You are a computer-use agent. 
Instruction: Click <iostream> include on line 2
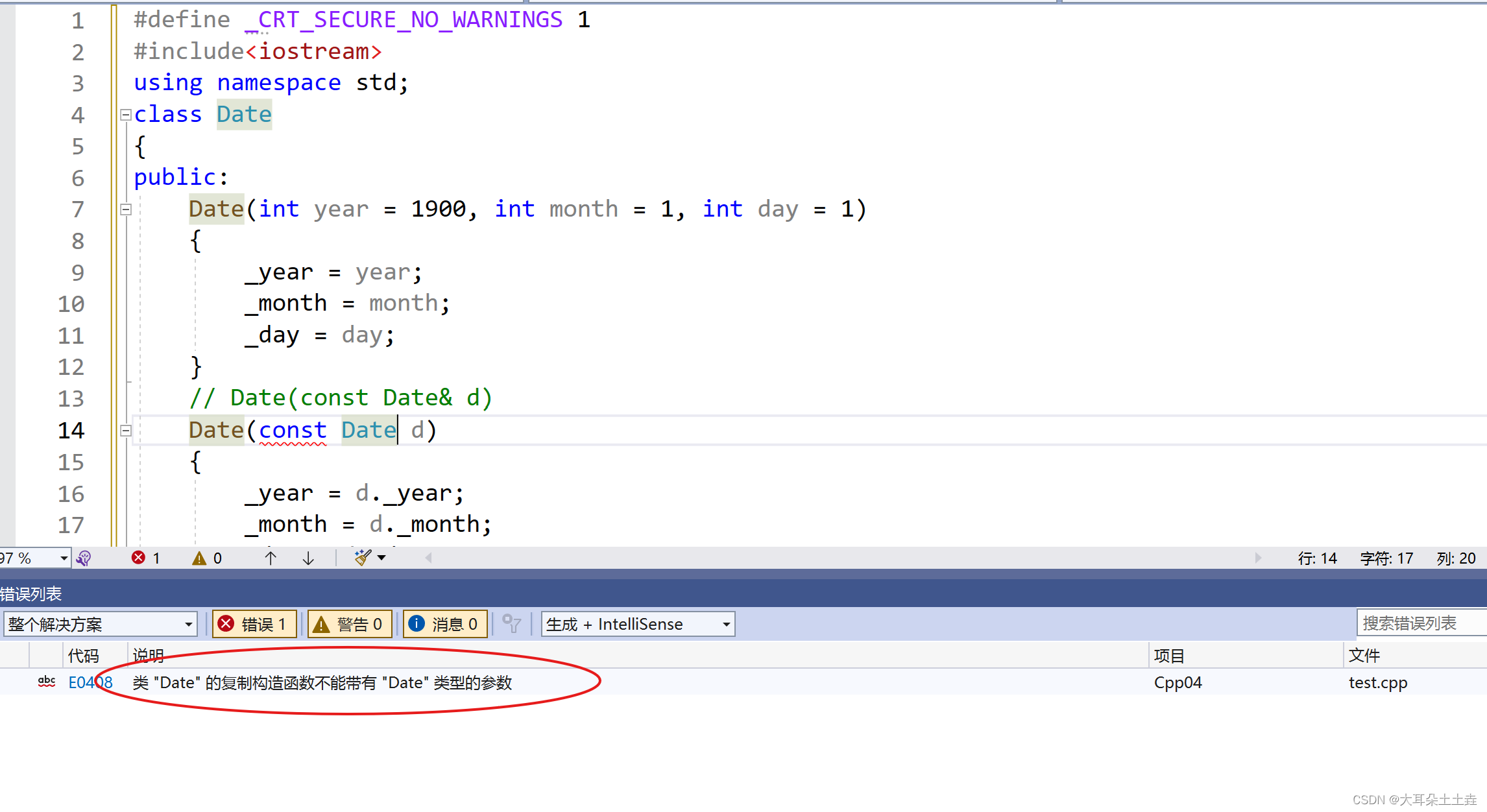tap(313, 51)
